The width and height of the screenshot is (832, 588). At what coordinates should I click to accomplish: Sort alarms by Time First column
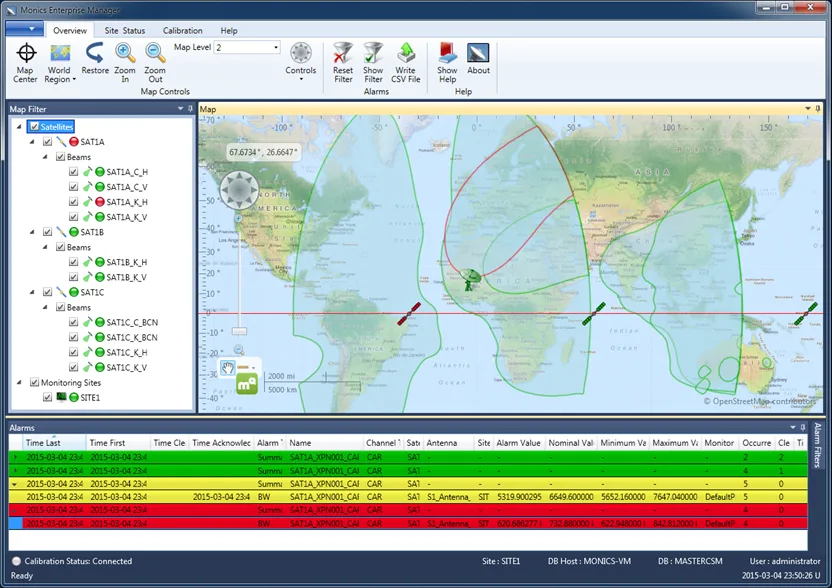(118, 443)
